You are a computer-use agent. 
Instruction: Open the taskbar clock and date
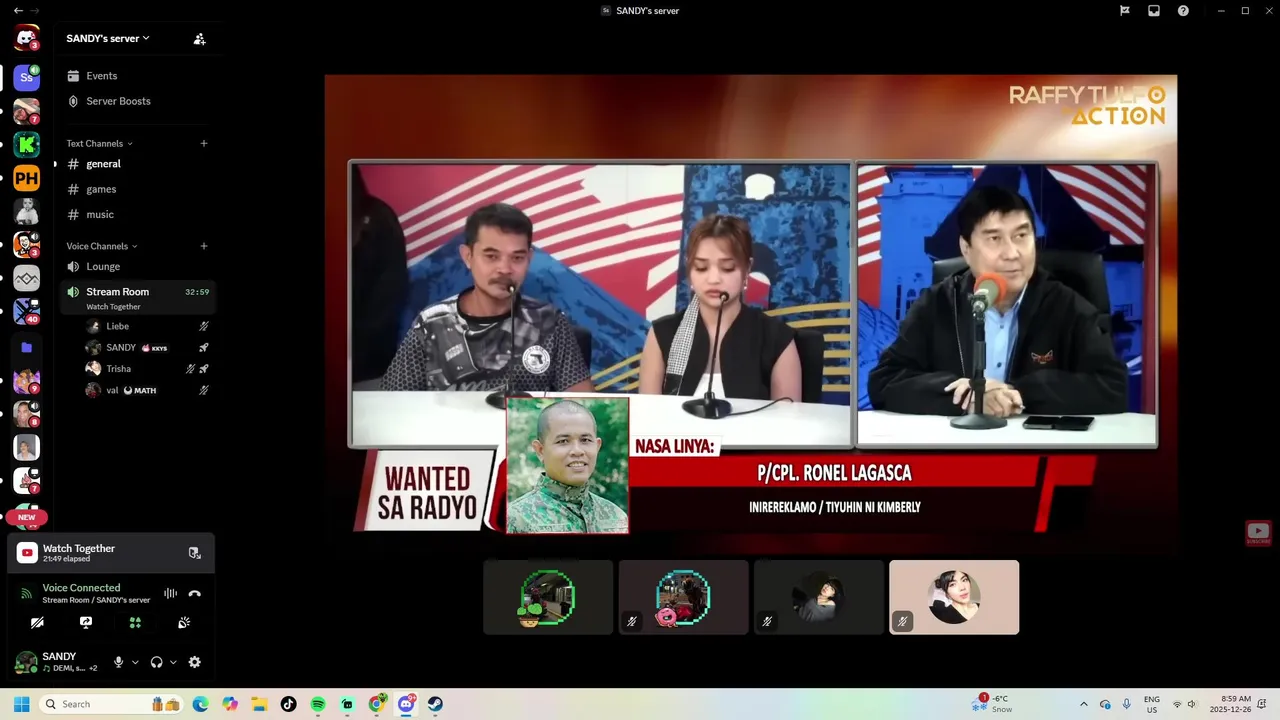pyautogui.click(x=1229, y=704)
